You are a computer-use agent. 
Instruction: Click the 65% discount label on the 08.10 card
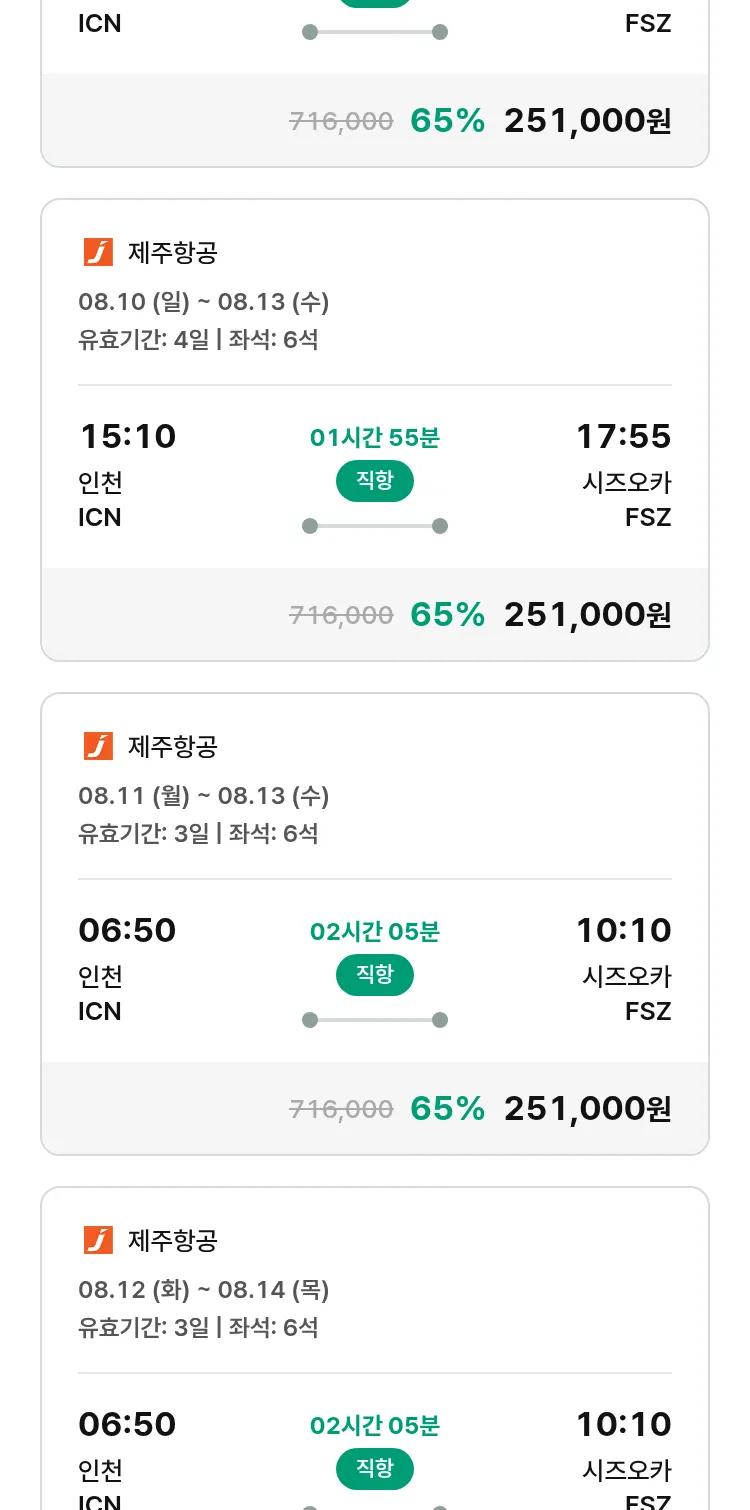[447, 614]
